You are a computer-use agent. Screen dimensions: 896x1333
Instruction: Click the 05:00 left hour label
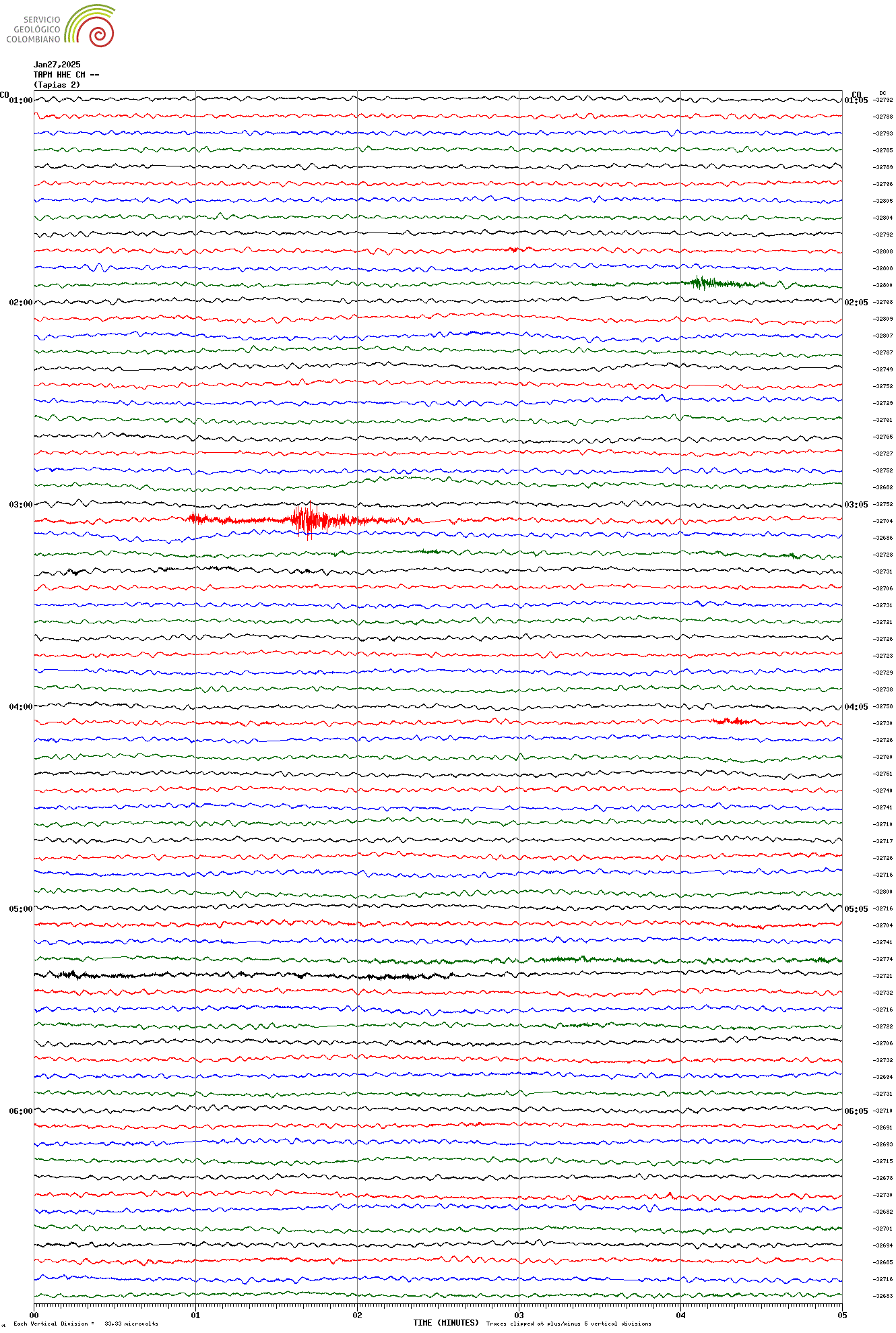click(20, 909)
